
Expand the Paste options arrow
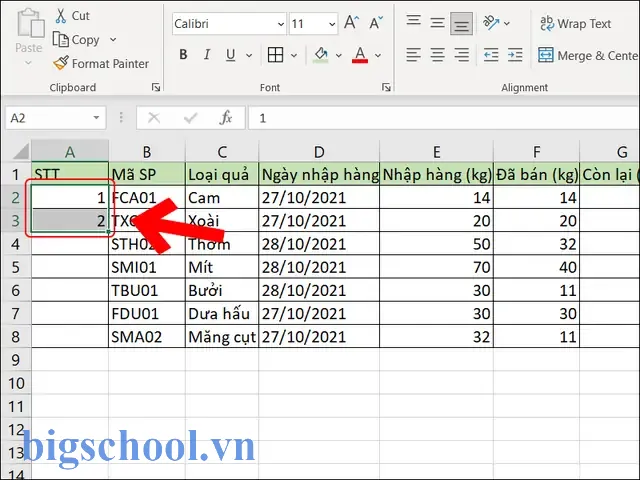28,62
